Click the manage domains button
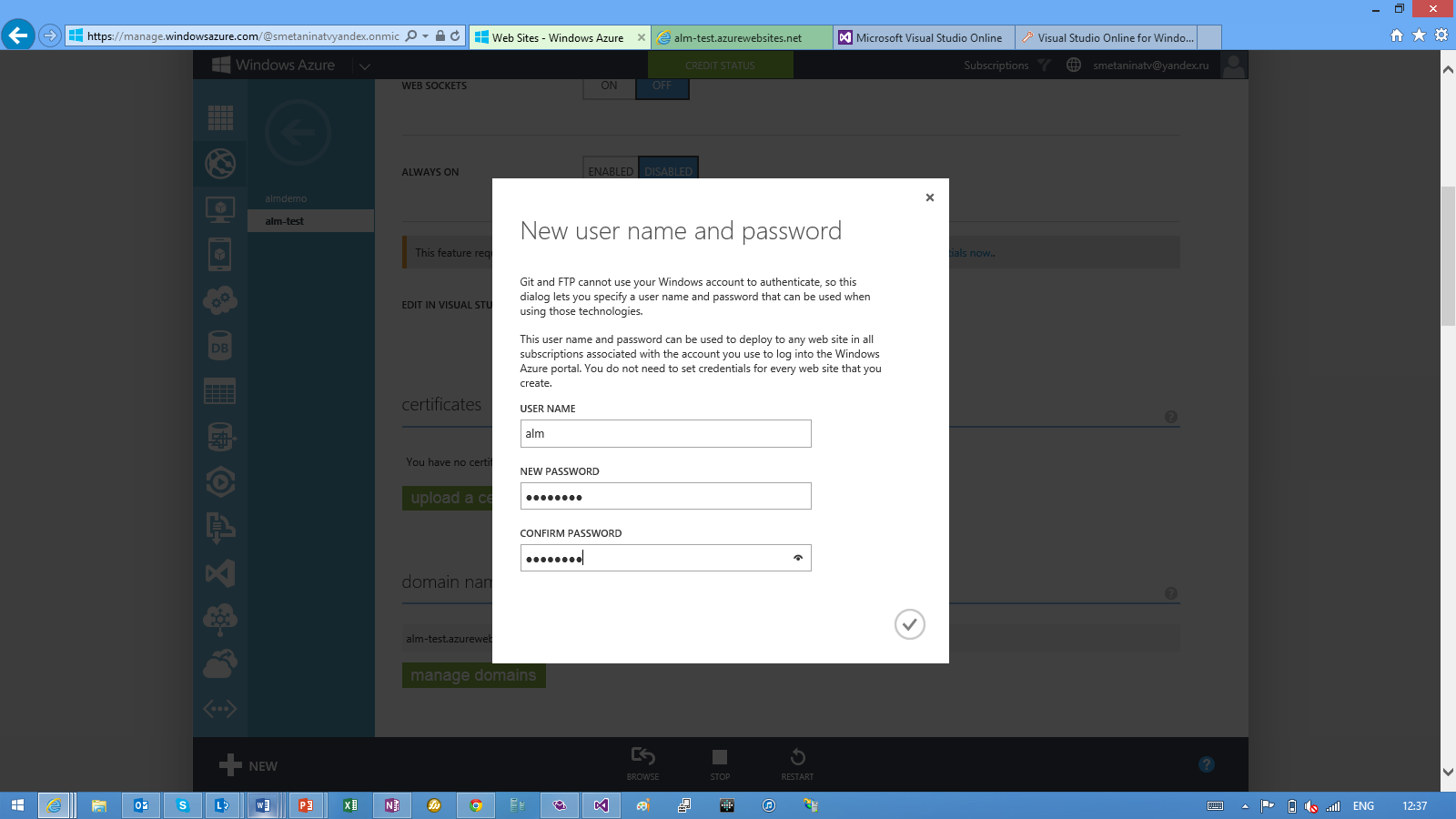The image size is (1456, 819). 473,675
